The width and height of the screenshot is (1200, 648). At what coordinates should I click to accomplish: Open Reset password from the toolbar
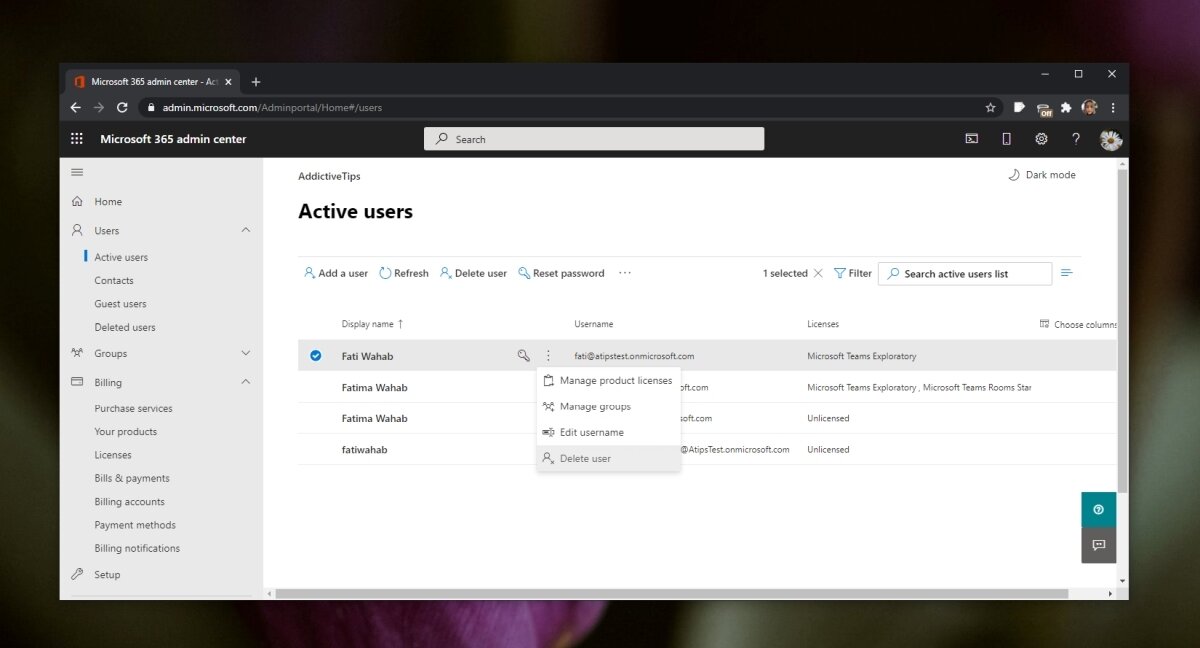tap(561, 272)
